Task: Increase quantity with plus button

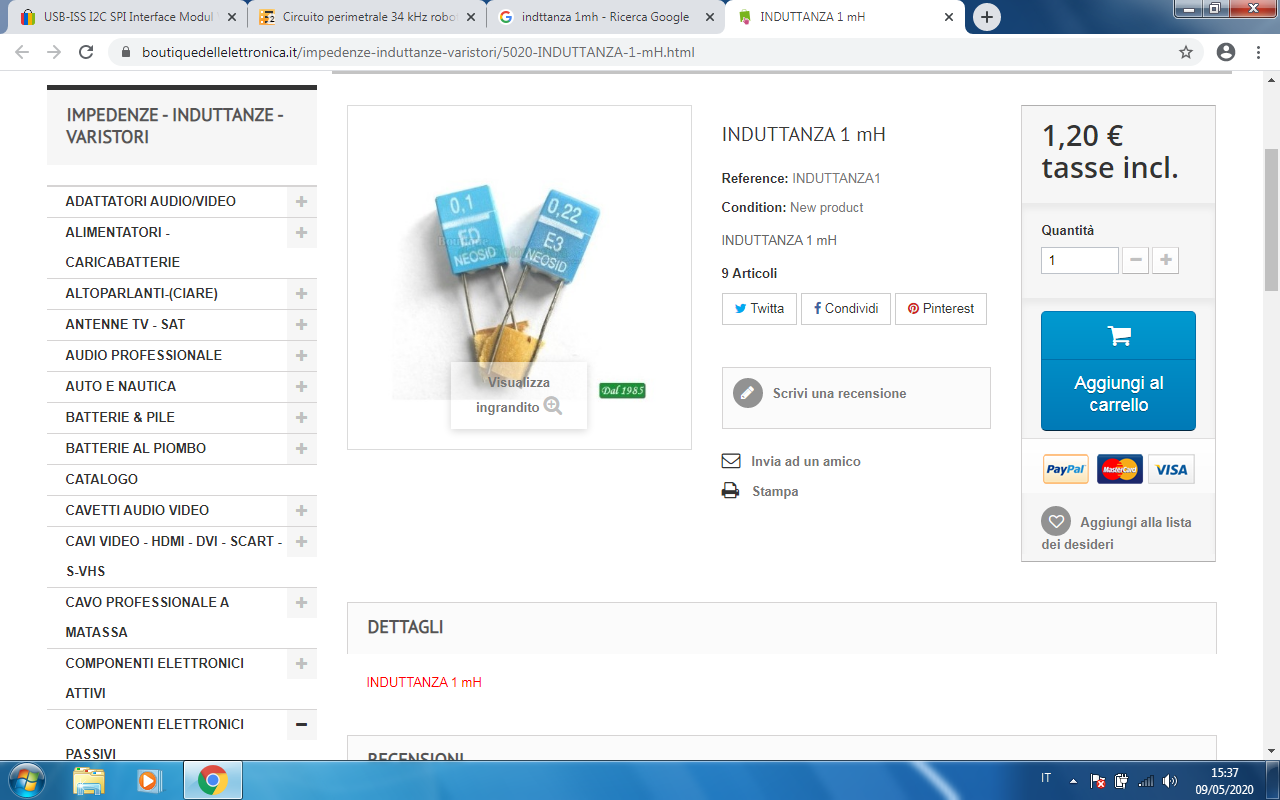Action: (x=1165, y=261)
